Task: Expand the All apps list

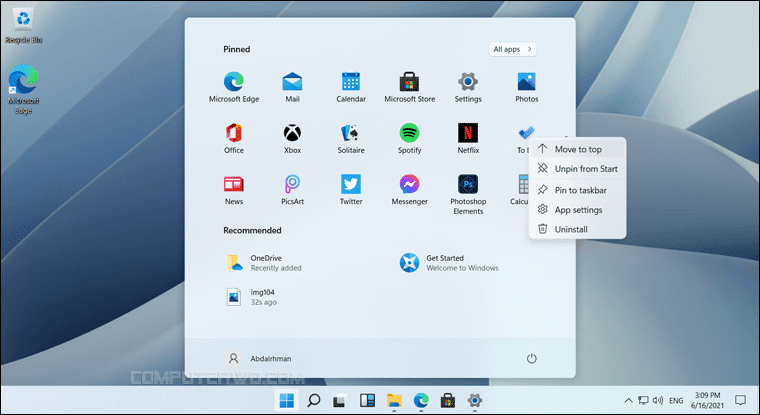Action: point(512,49)
